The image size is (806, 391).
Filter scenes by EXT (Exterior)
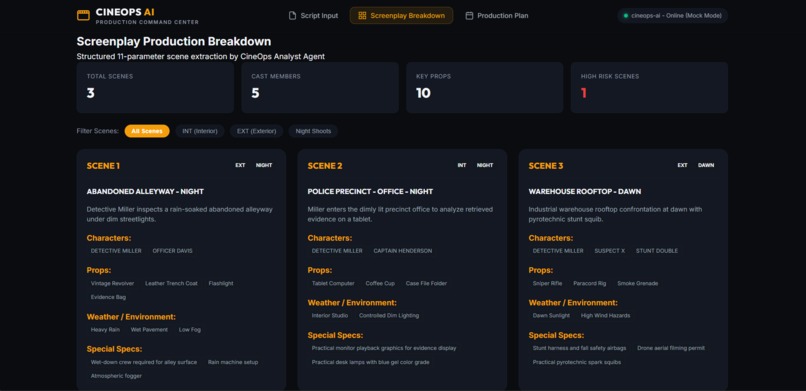click(257, 131)
